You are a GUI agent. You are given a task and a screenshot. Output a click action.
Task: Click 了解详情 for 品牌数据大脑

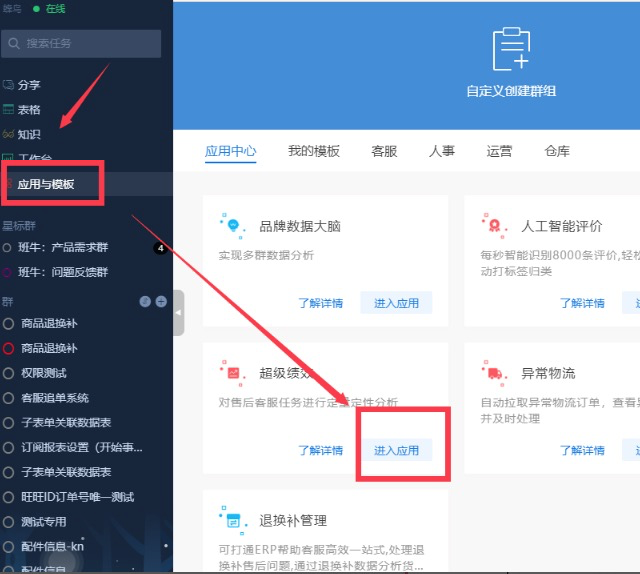pos(320,303)
